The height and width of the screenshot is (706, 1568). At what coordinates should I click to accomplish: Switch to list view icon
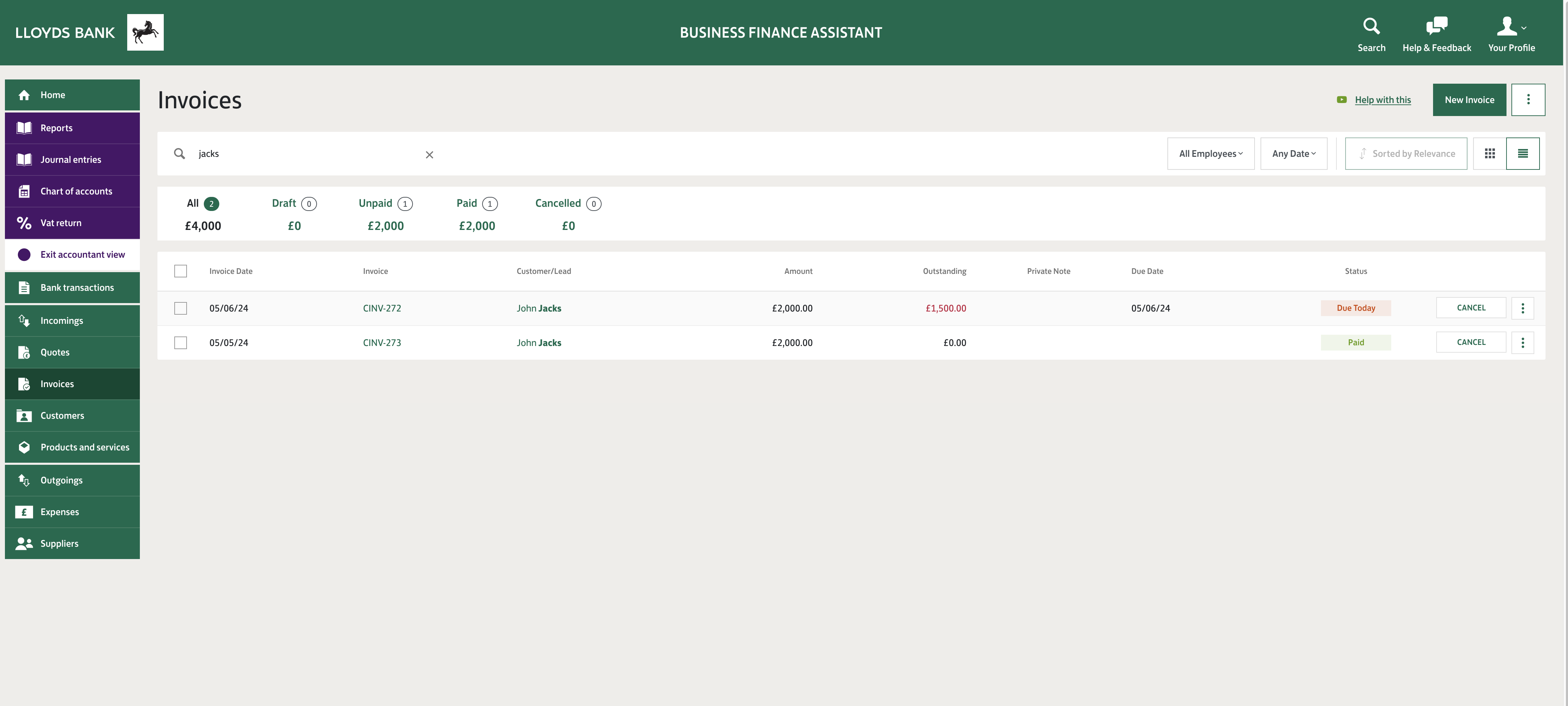(x=1522, y=154)
